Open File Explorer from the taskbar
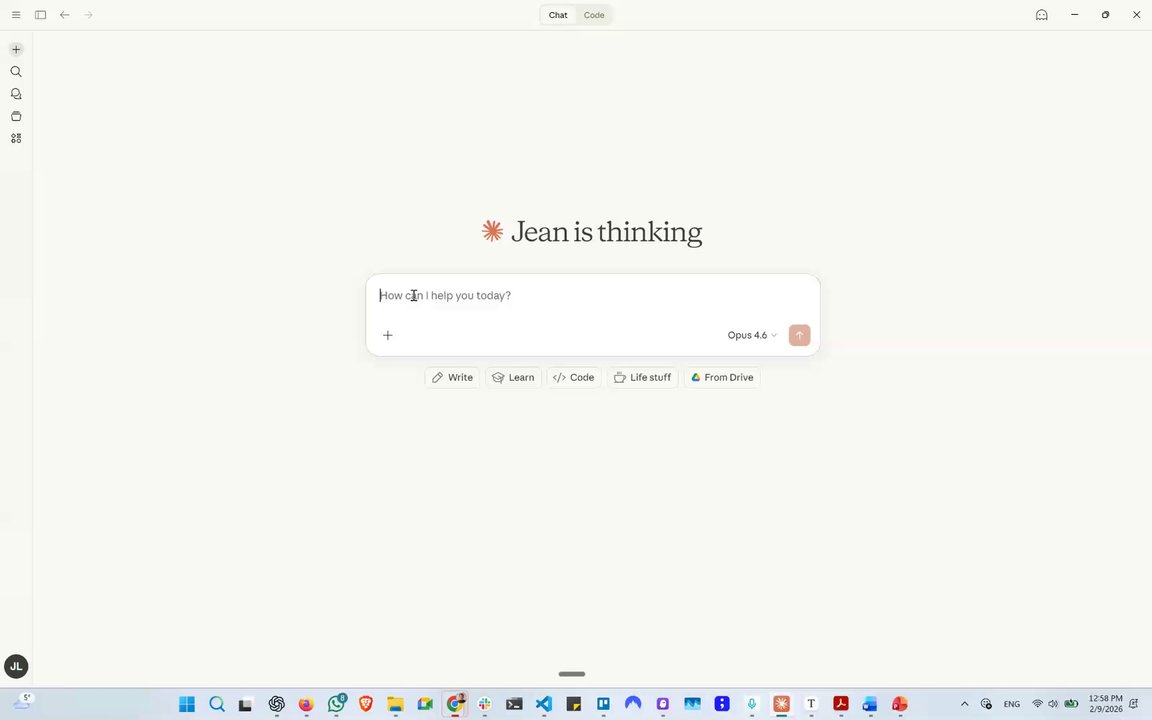 tap(395, 704)
